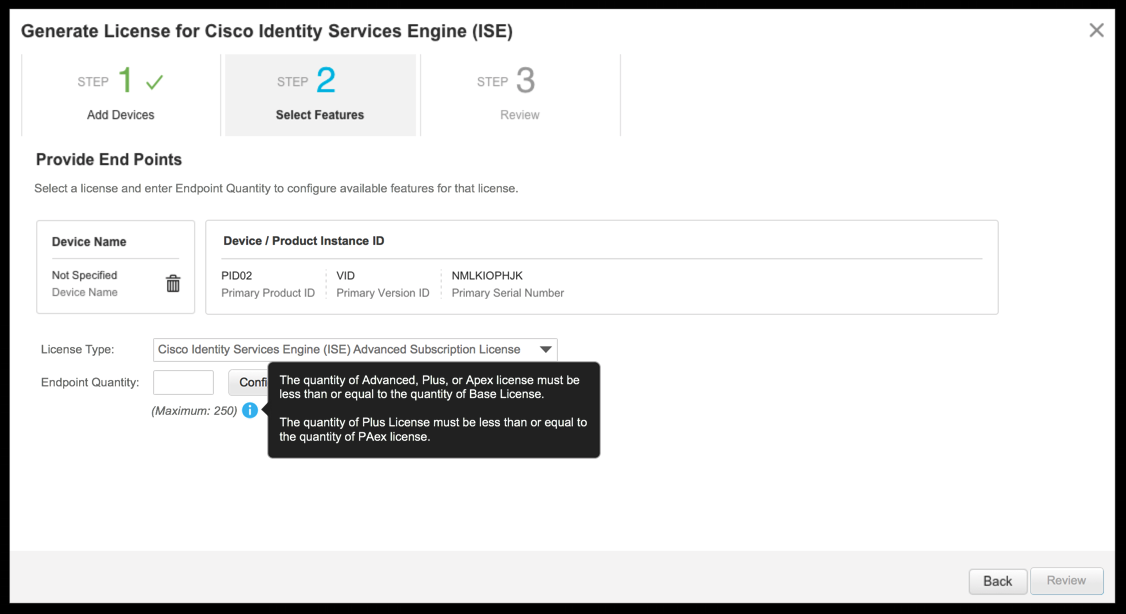Click the Provide End Points heading
The height and width of the screenshot is (614, 1126).
[x=108, y=159]
